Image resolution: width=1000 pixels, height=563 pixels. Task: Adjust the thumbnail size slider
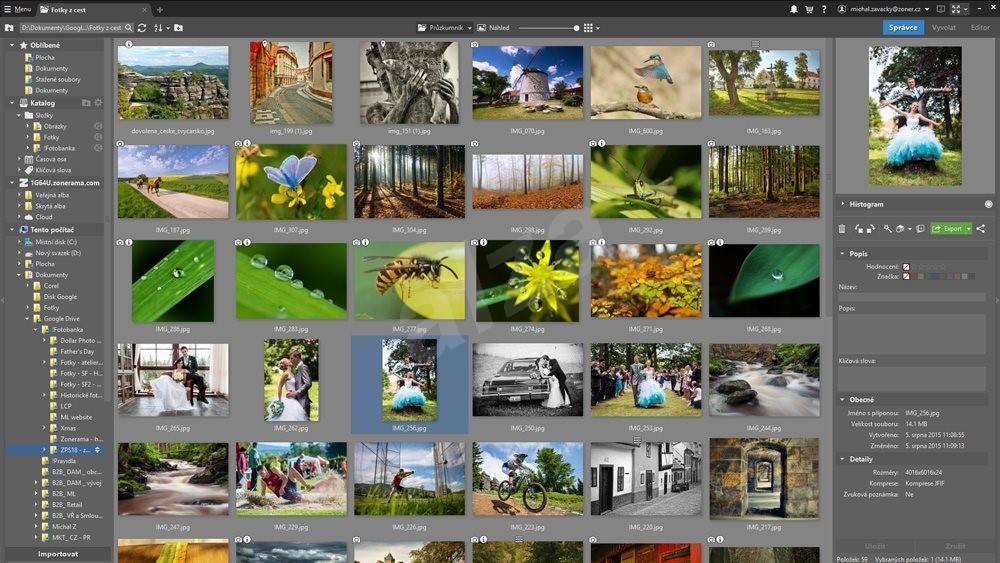[x=548, y=27]
